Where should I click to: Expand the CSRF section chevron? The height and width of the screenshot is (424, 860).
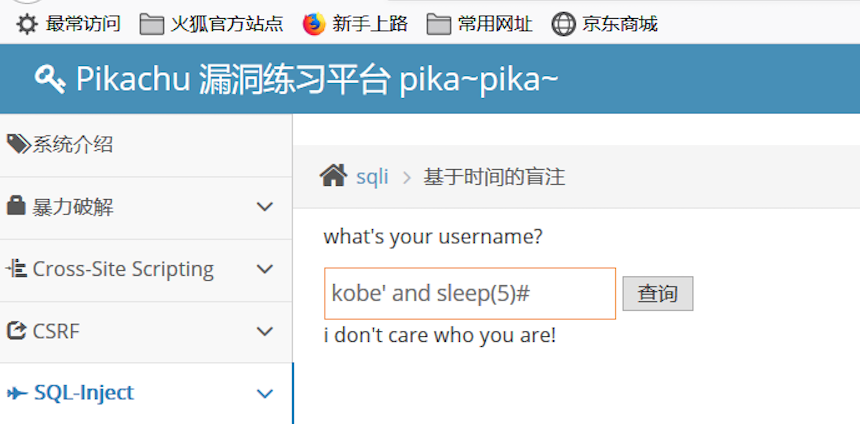tap(265, 331)
